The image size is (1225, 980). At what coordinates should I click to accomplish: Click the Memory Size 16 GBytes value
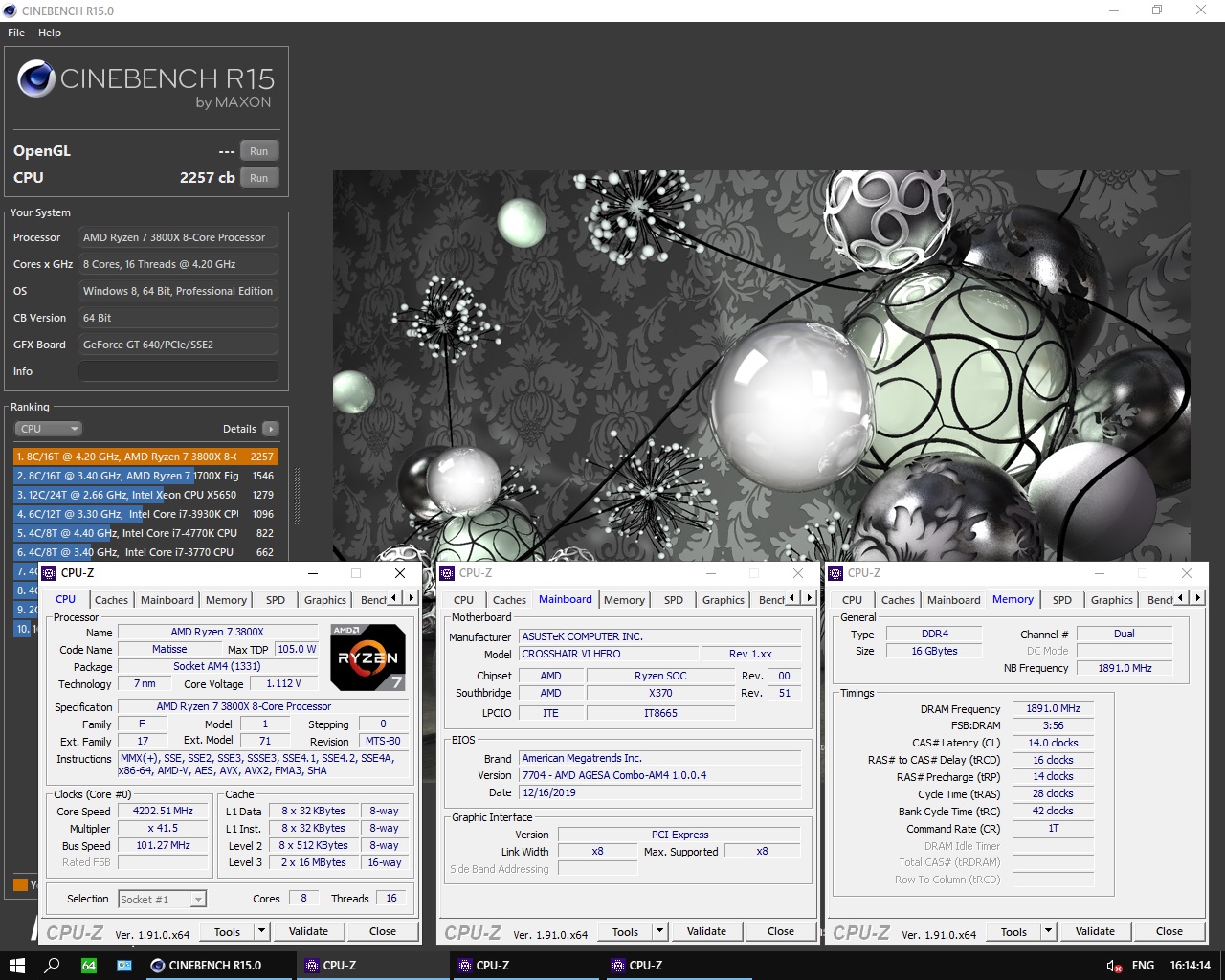[x=934, y=651]
